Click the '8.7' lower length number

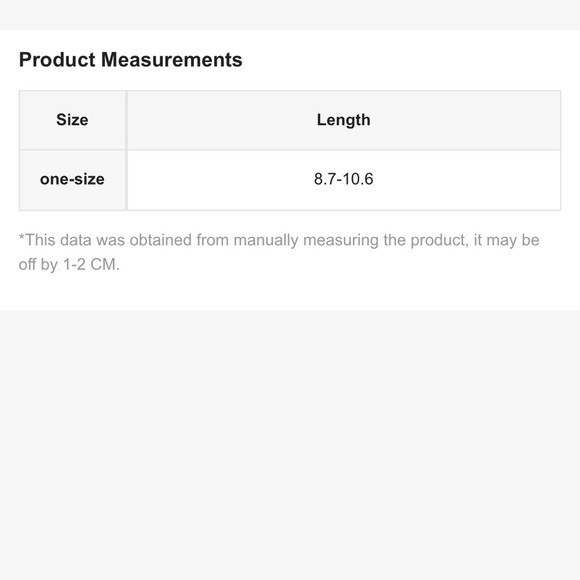click(x=324, y=179)
